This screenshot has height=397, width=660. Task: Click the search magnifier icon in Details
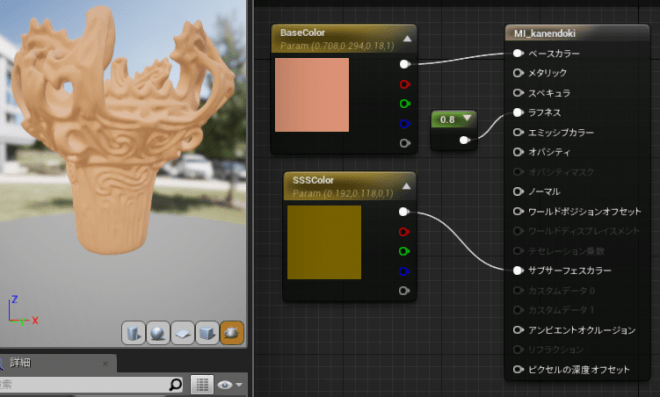tap(175, 384)
